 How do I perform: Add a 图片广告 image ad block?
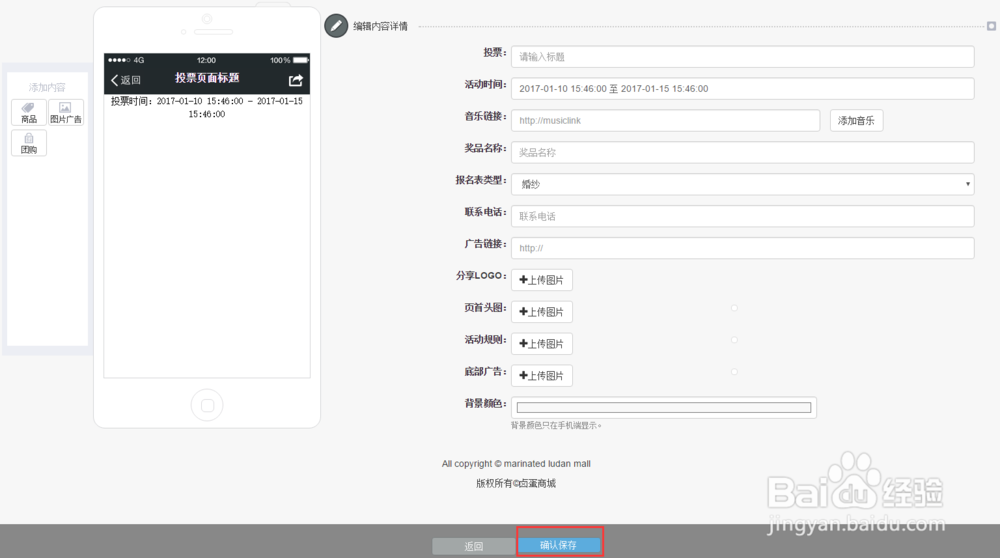click(66, 112)
